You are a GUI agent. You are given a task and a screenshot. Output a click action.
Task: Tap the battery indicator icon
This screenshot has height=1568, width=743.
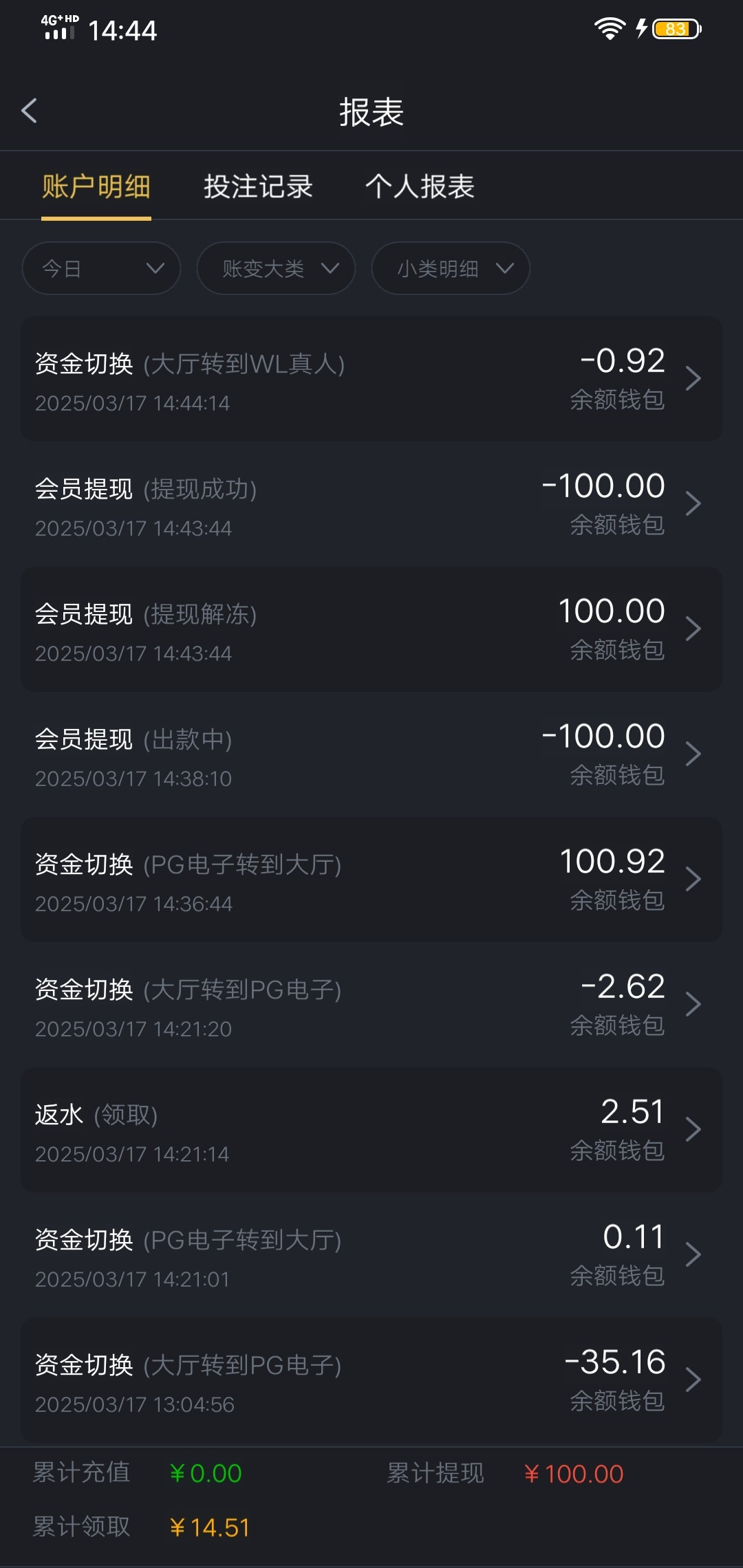click(x=677, y=29)
